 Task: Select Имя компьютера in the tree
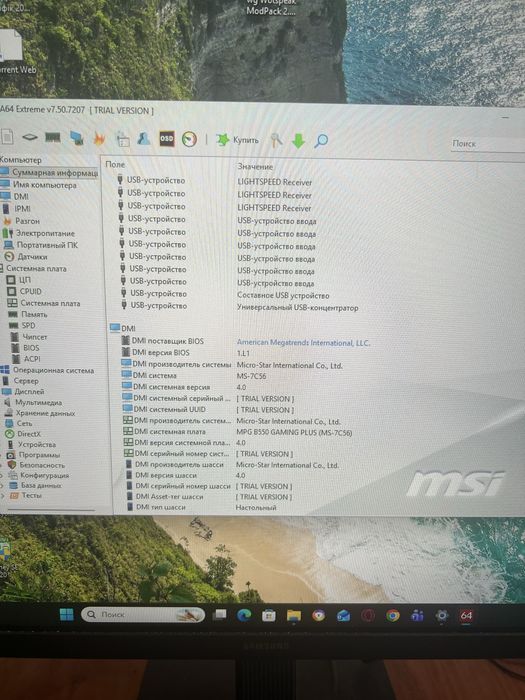coord(45,185)
